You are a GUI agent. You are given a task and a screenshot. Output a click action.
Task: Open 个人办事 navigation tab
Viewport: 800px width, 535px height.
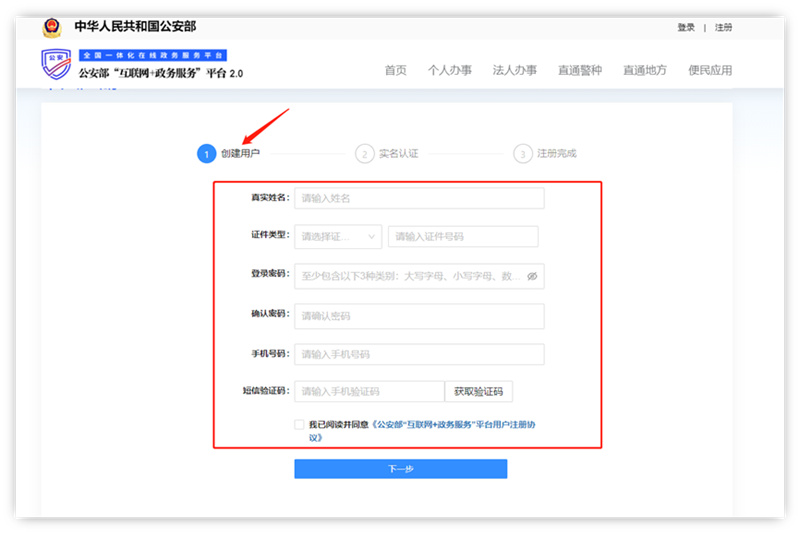pos(449,70)
